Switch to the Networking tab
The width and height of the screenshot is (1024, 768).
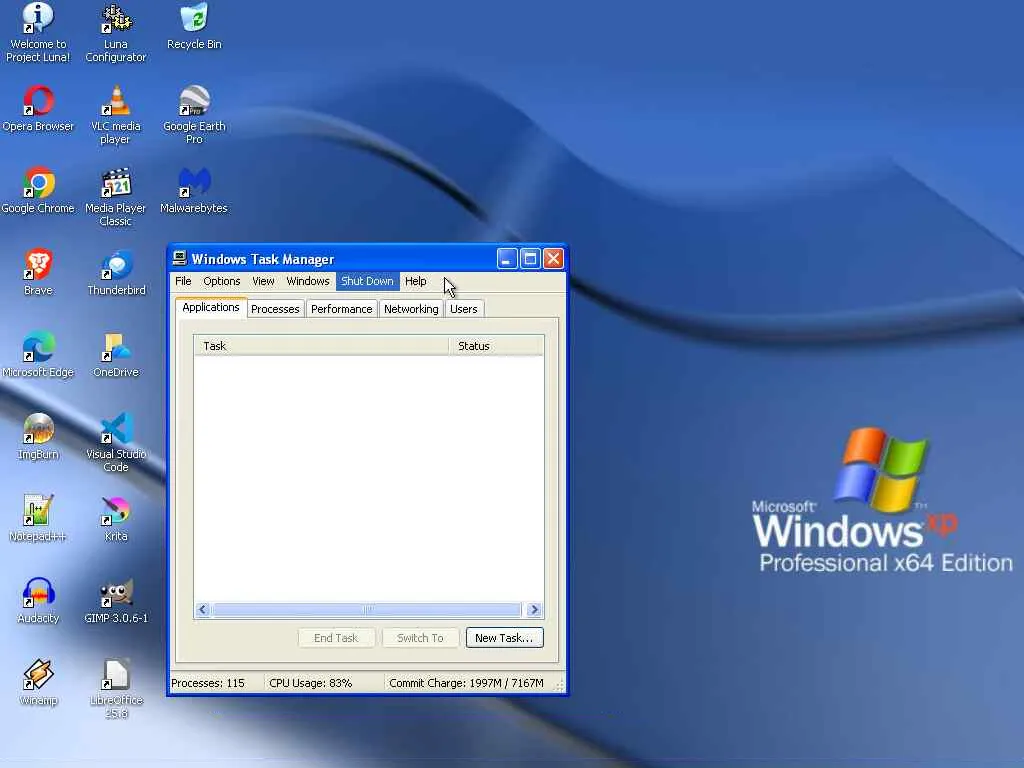411,309
